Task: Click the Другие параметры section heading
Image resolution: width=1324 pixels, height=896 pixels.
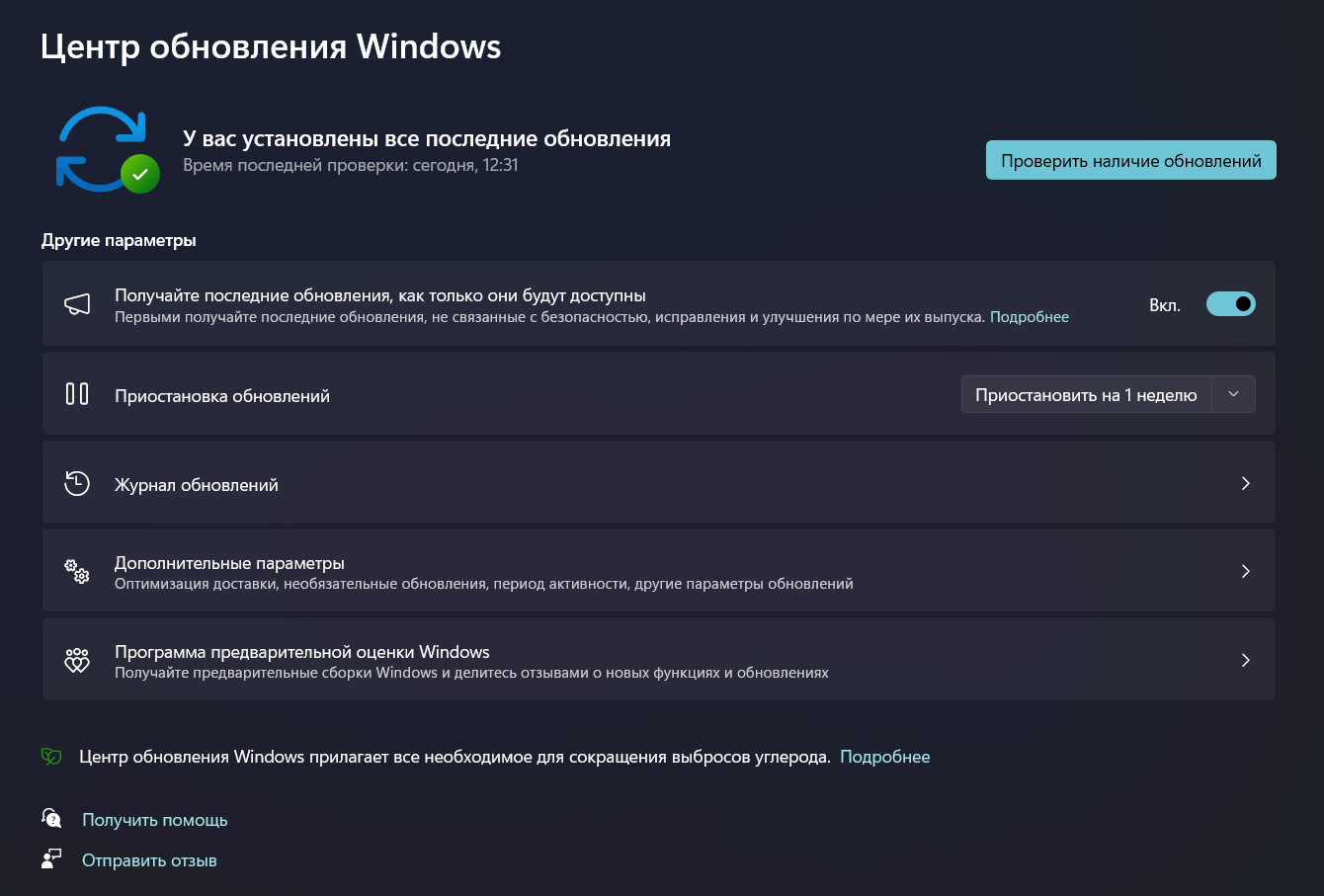Action: pyautogui.click(x=119, y=240)
